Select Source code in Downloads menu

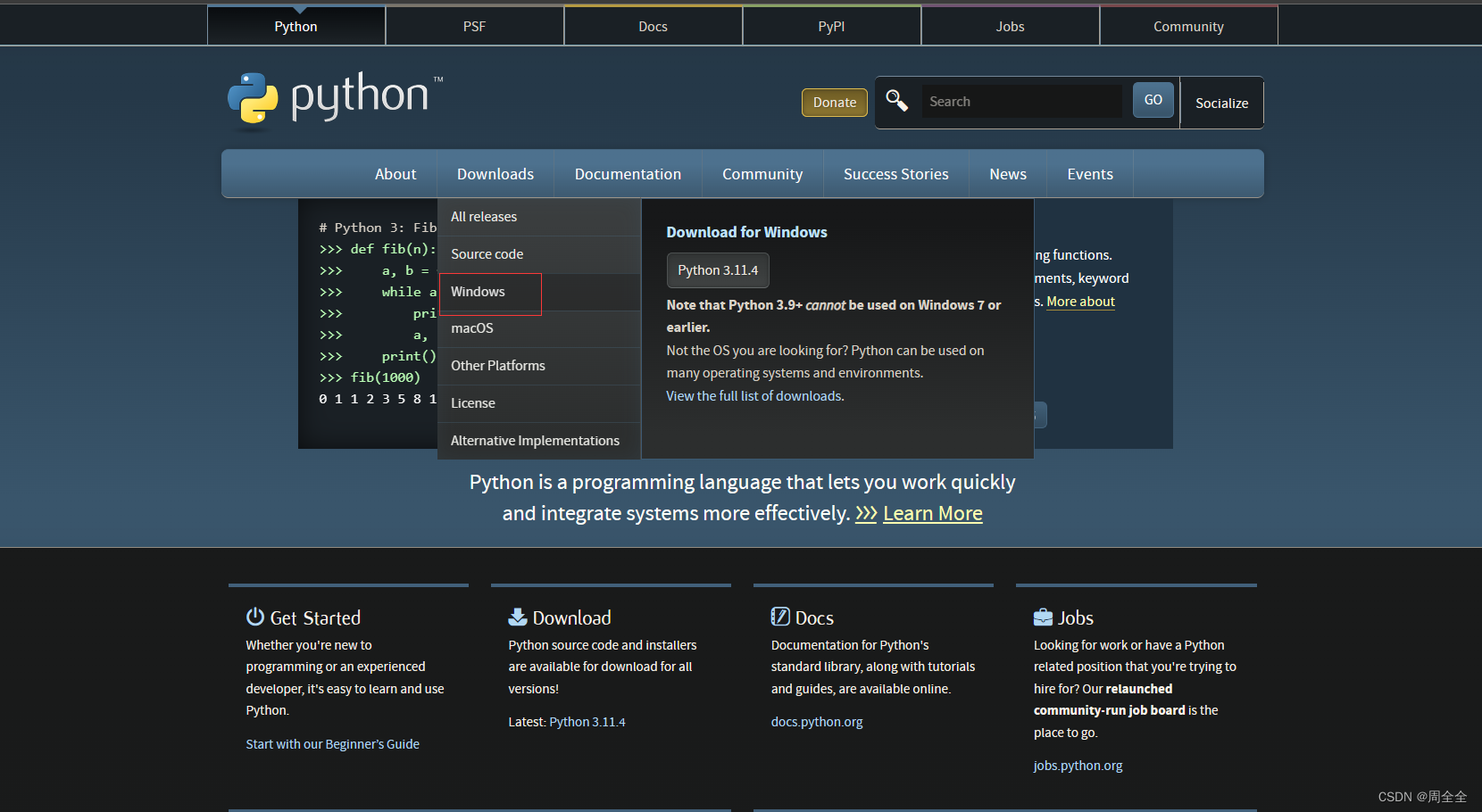[539, 254]
